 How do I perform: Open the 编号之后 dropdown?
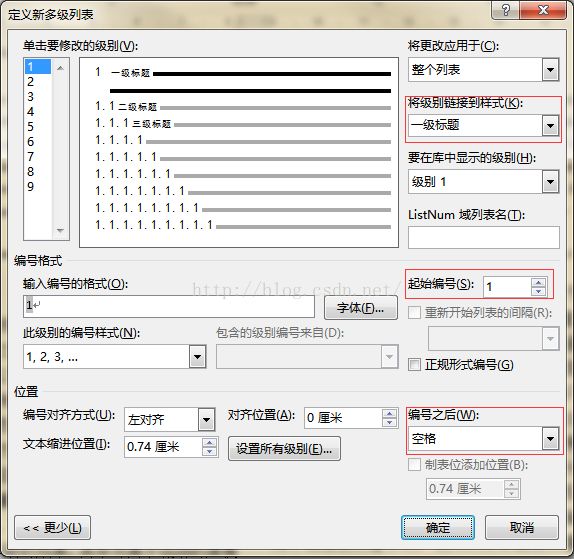click(x=550, y=439)
